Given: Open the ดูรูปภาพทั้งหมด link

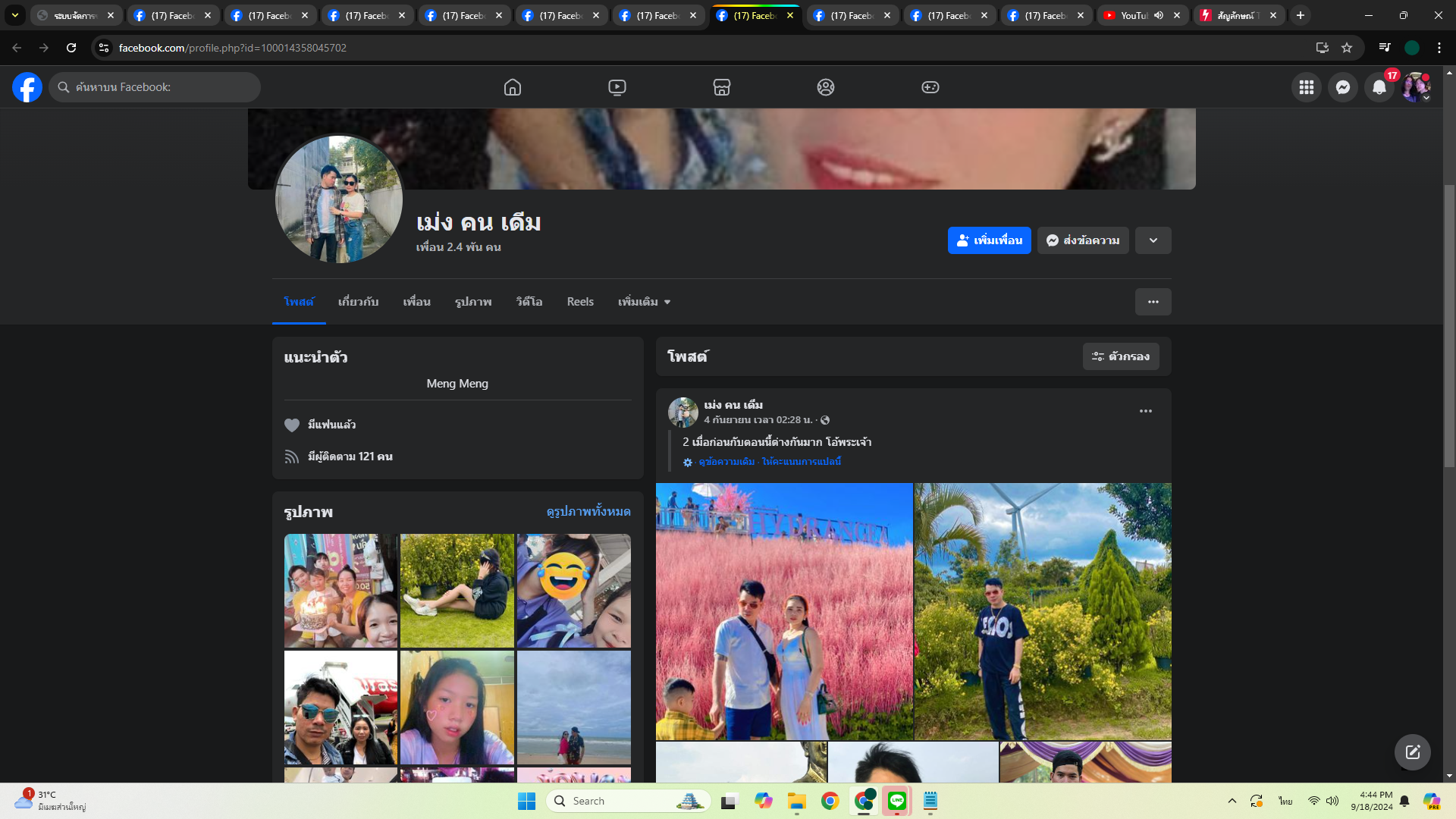Looking at the screenshot, I should click(x=588, y=511).
